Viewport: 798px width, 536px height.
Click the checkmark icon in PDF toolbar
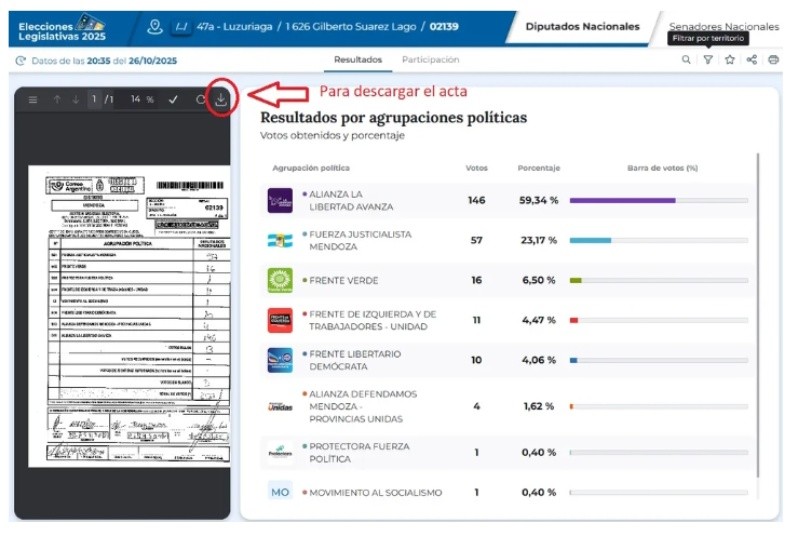[173, 100]
